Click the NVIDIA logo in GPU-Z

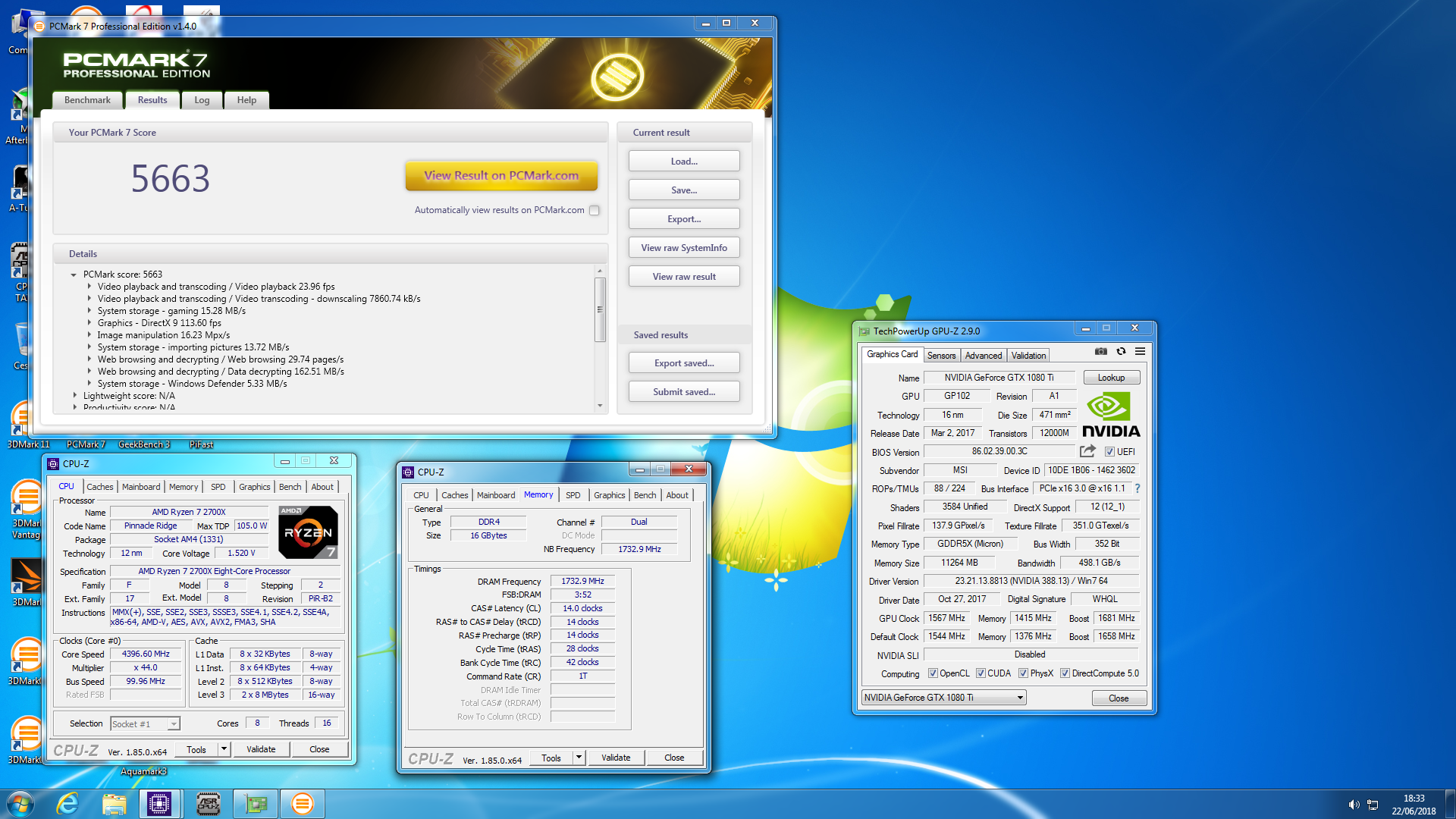coord(1111,415)
